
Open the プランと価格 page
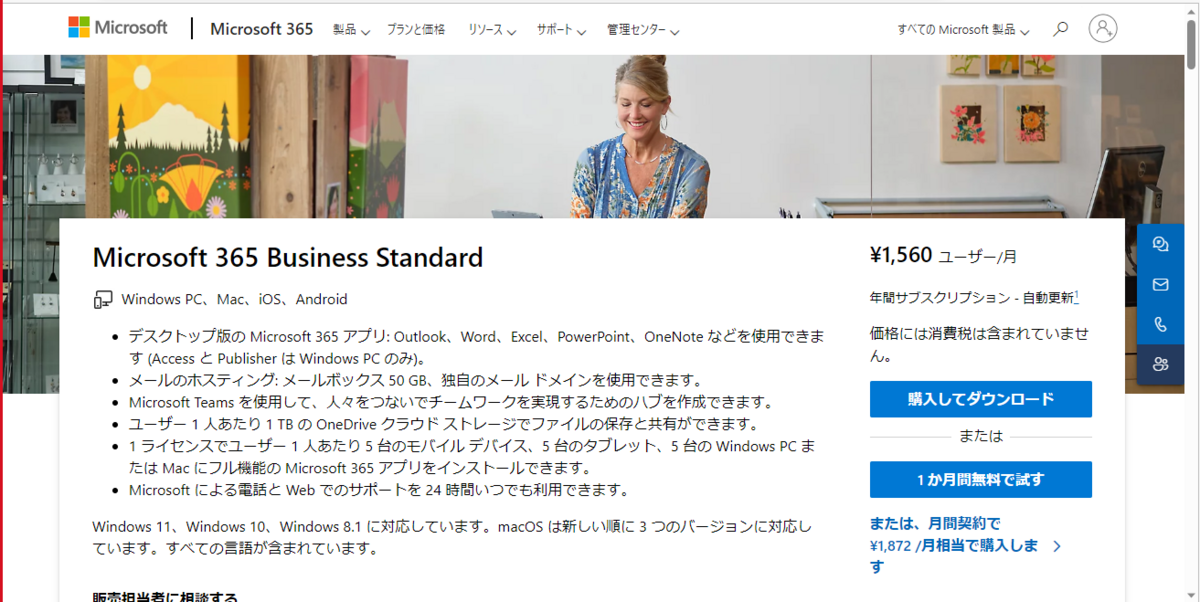(x=416, y=30)
